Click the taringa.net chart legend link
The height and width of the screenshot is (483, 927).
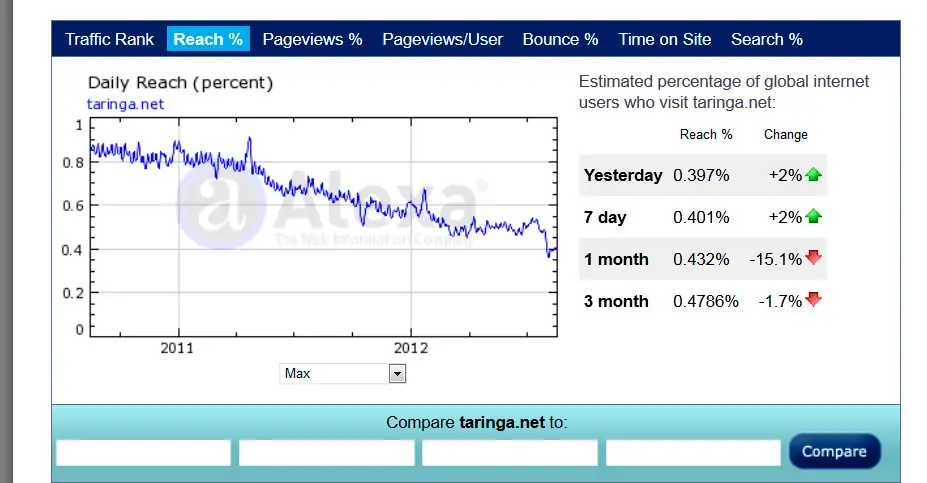point(125,104)
